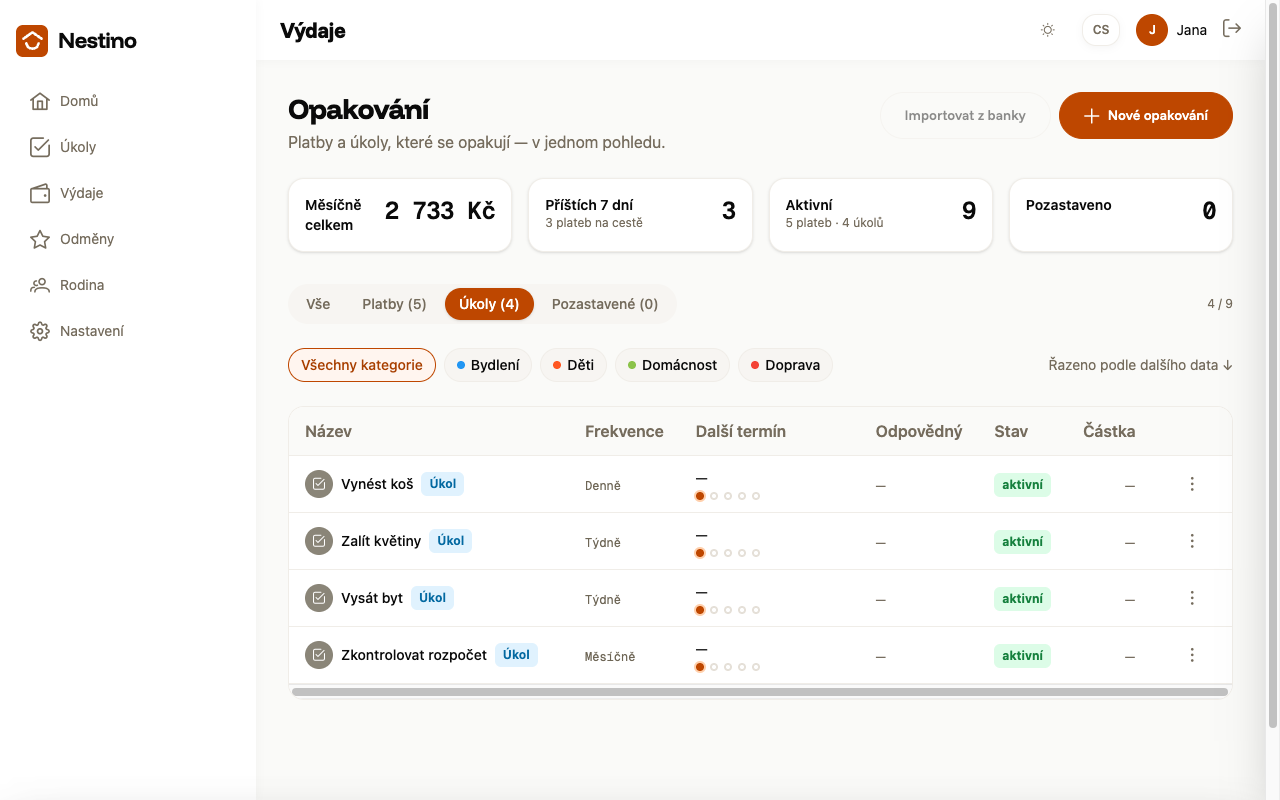
Task: Open the three-dot menu for Zalít květiny
Action: [x=1192, y=541]
